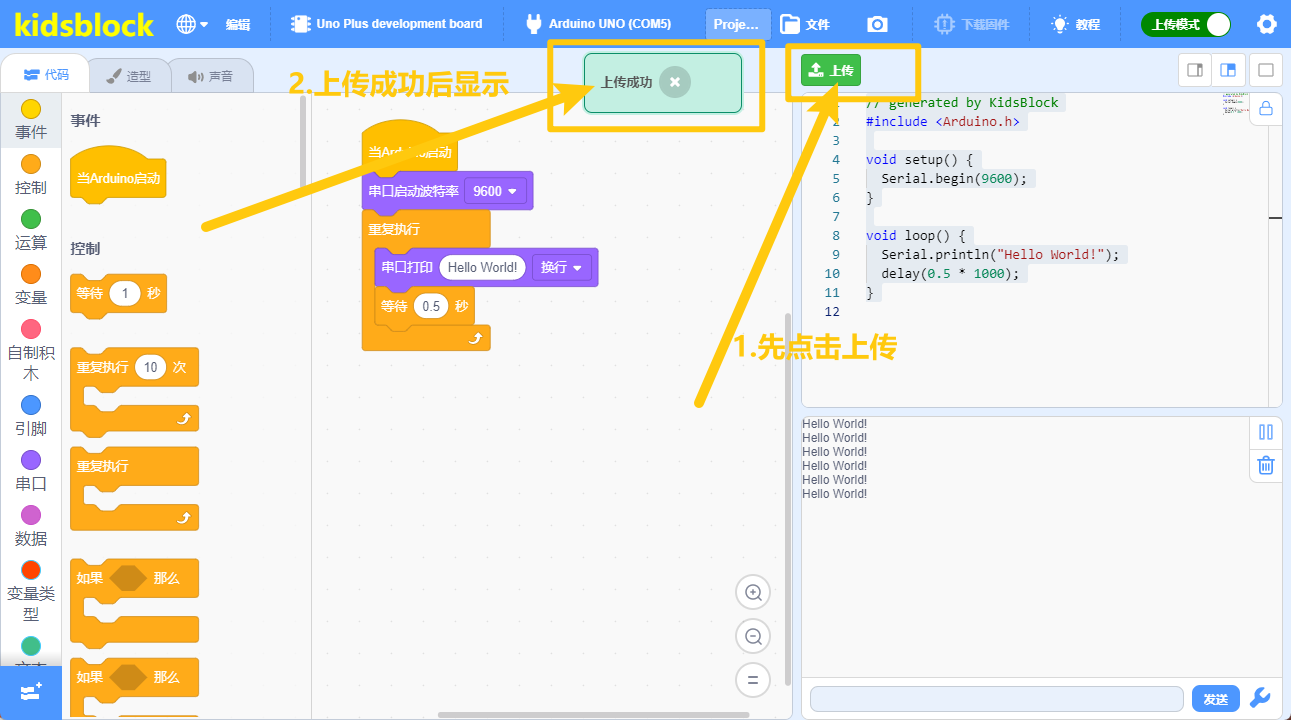Image resolution: width=1291 pixels, height=720 pixels.
Task: Open the 教程 tutorials
Action: [x=1076, y=24]
